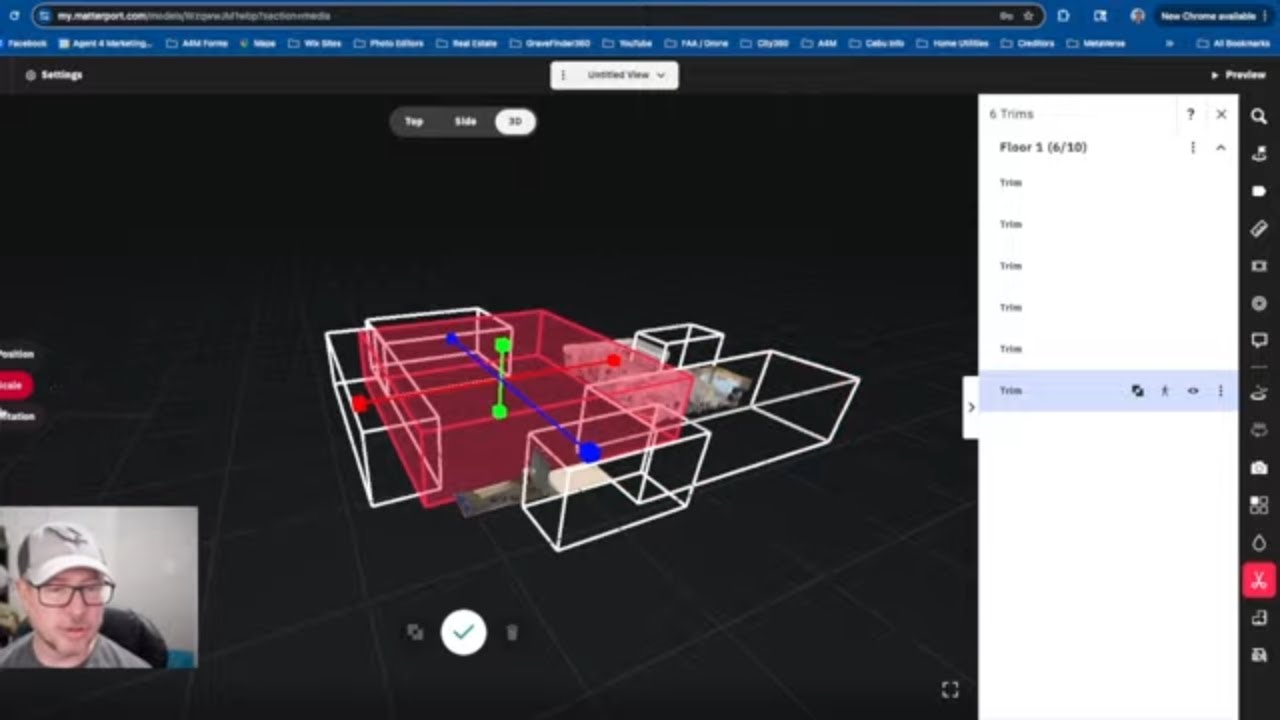Click the duplicate trim icon beside checkmark
The image size is (1280, 720).
(415, 632)
